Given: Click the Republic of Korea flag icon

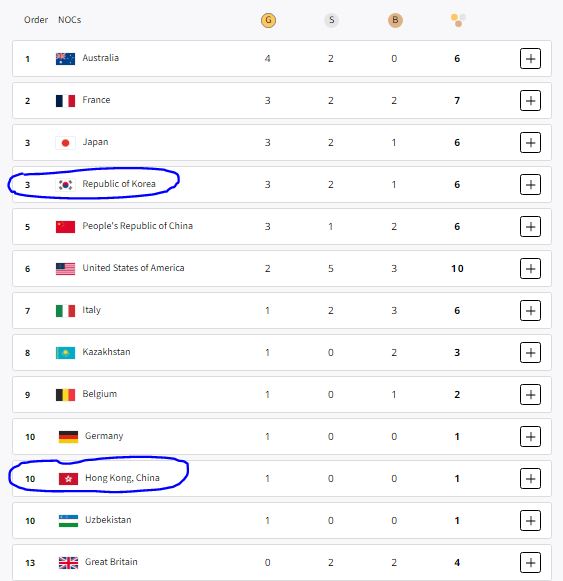Looking at the screenshot, I should click(x=65, y=184).
